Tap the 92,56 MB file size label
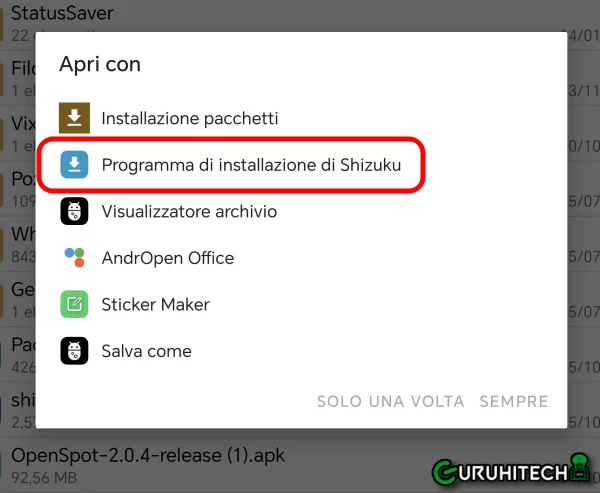Viewport: 600px width, 493px height. click(44, 477)
